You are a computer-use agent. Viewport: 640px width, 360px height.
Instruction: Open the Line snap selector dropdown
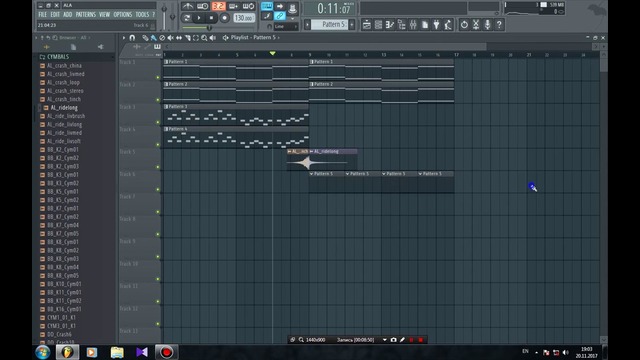tap(285, 27)
